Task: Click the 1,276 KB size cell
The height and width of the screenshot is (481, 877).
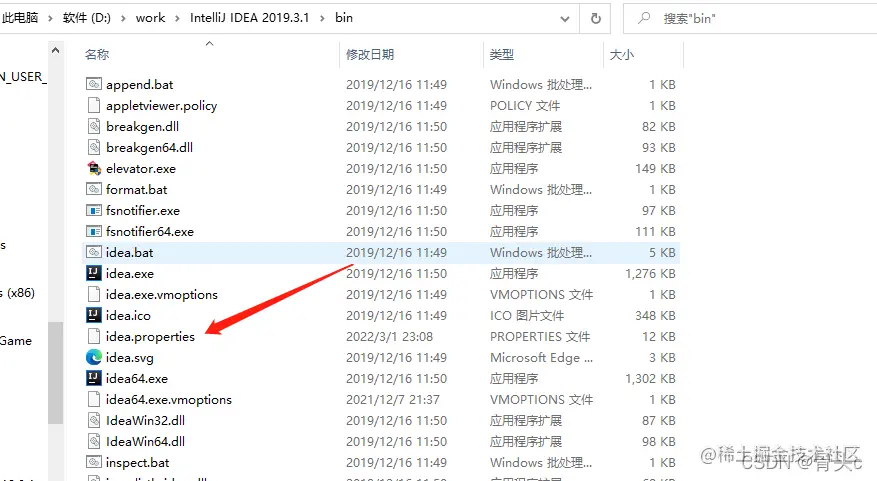Action: pyautogui.click(x=650, y=273)
